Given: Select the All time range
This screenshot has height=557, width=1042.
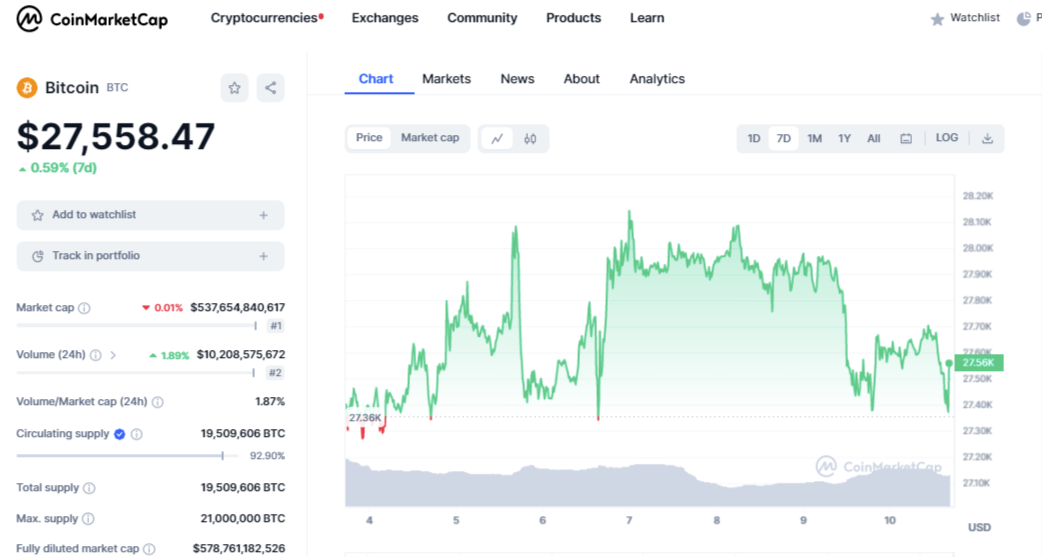Looking at the screenshot, I should [874, 139].
